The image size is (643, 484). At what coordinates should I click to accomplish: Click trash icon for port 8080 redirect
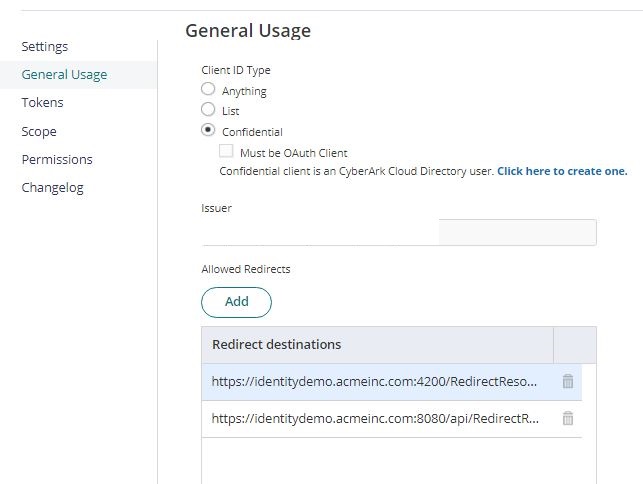pyautogui.click(x=568, y=419)
